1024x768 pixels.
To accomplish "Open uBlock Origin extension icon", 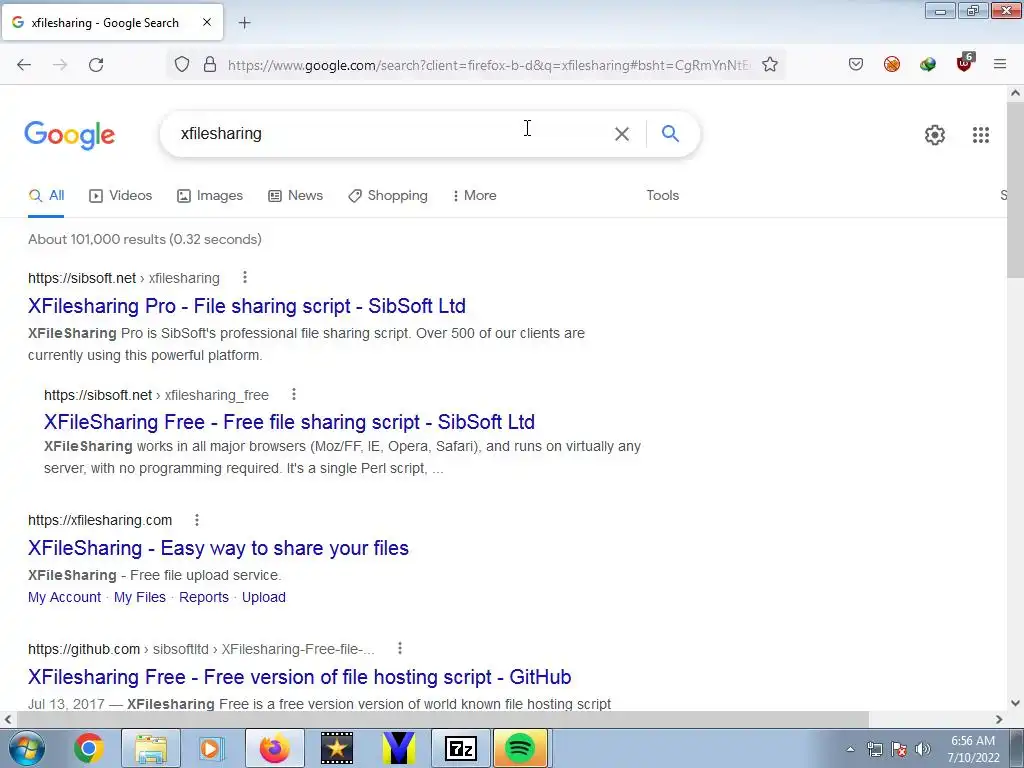I will point(965,63).
